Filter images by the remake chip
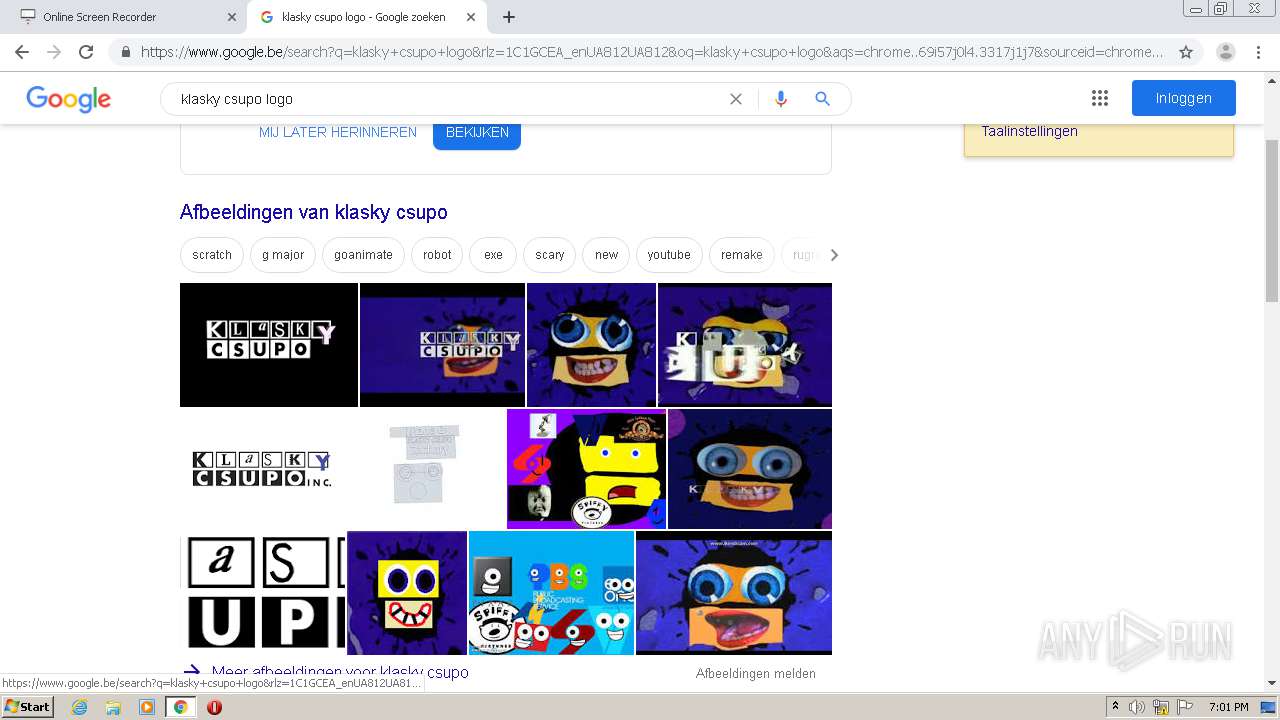This screenshot has width=1280, height=720. point(742,255)
